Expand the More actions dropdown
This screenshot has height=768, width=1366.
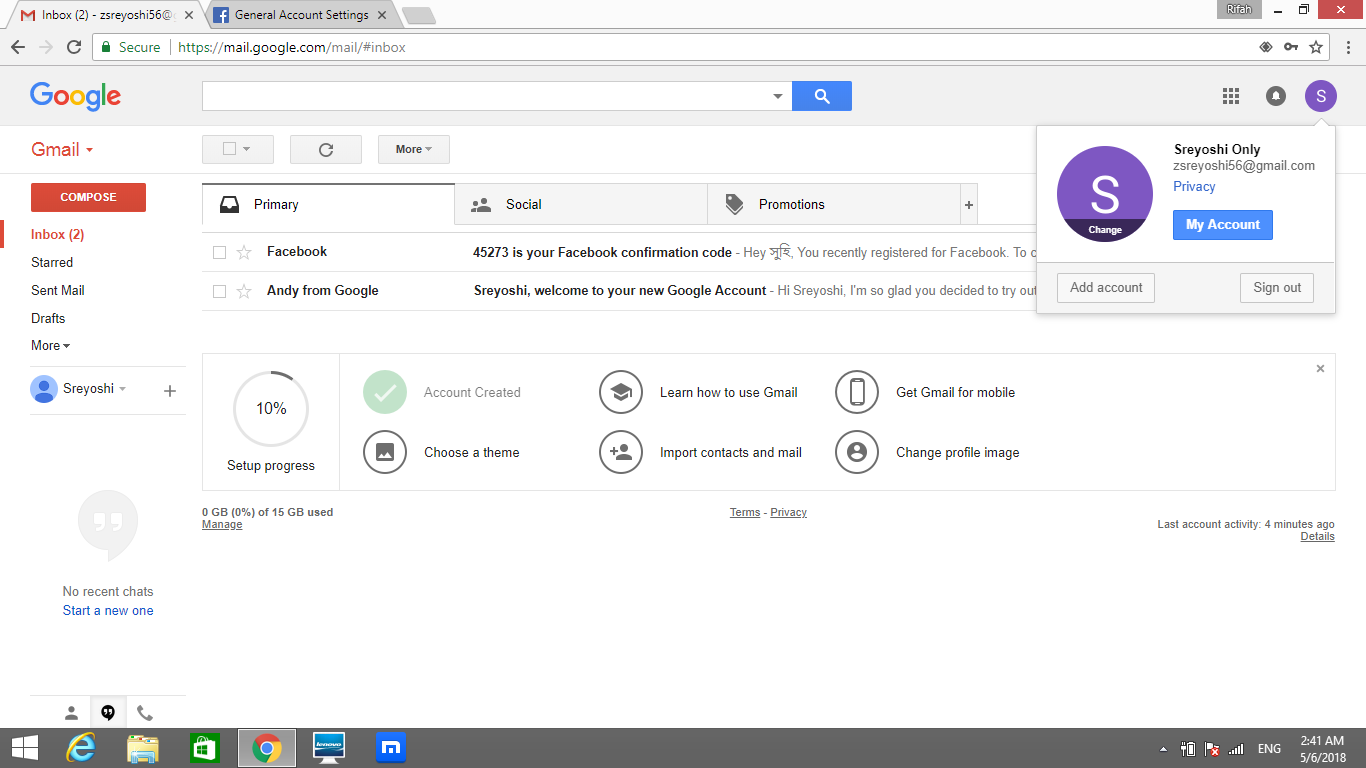pos(414,149)
